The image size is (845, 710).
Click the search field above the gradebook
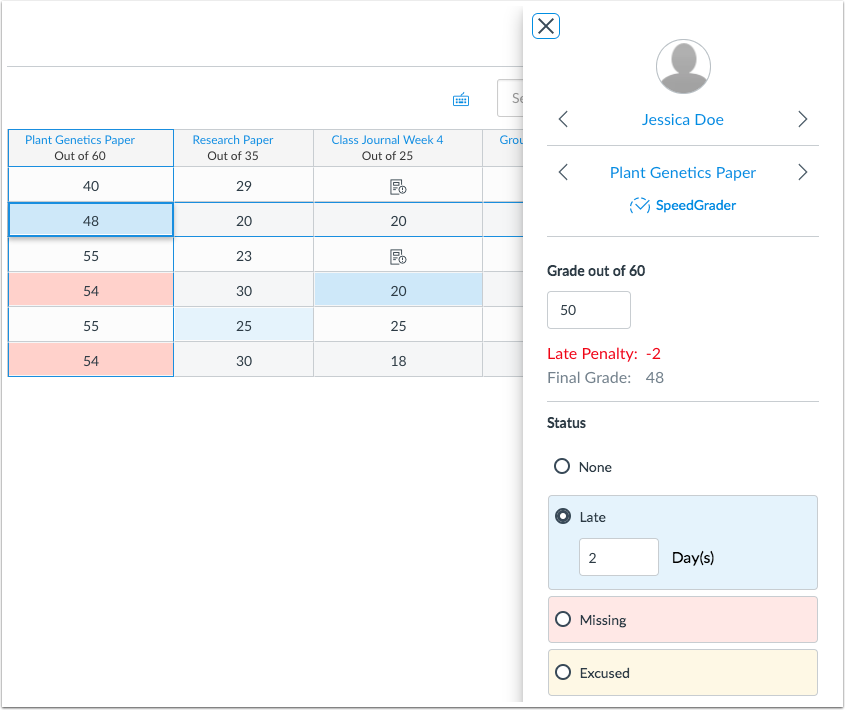pyautogui.click(x=512, y=98)
